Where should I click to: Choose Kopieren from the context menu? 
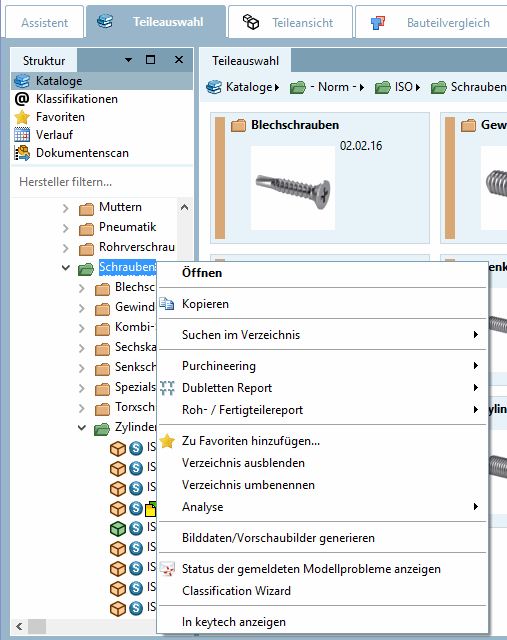click(322, 304)
